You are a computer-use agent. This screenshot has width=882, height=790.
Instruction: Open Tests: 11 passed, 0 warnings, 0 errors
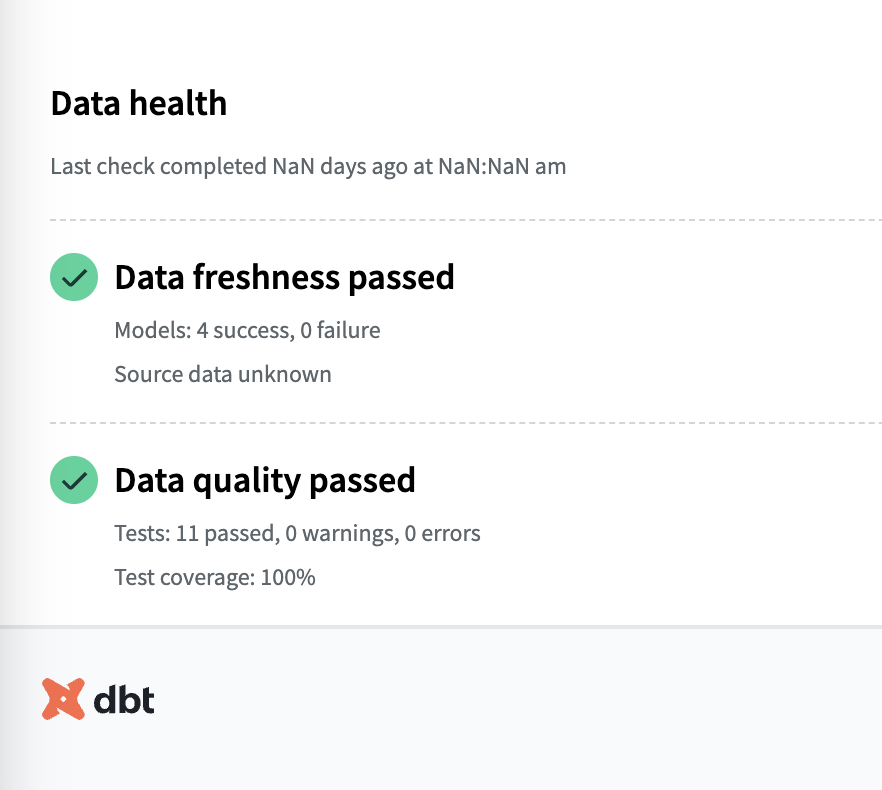[x=297, y=533]
